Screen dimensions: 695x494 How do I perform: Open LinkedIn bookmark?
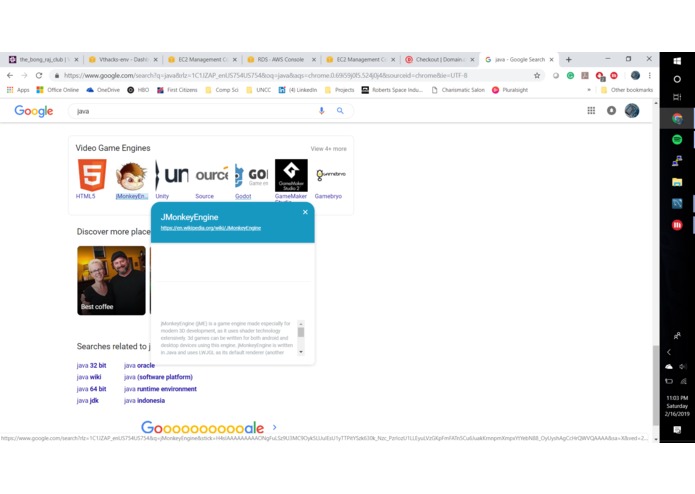click(x=297, y=90)
